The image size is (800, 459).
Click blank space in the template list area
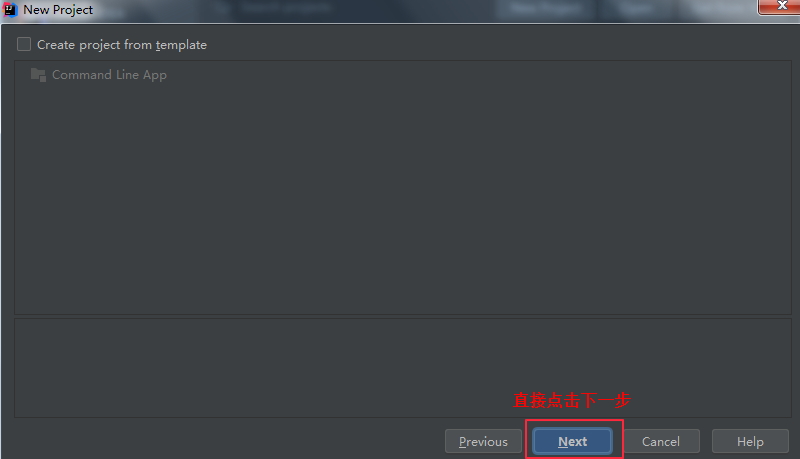tap(403, 204)
